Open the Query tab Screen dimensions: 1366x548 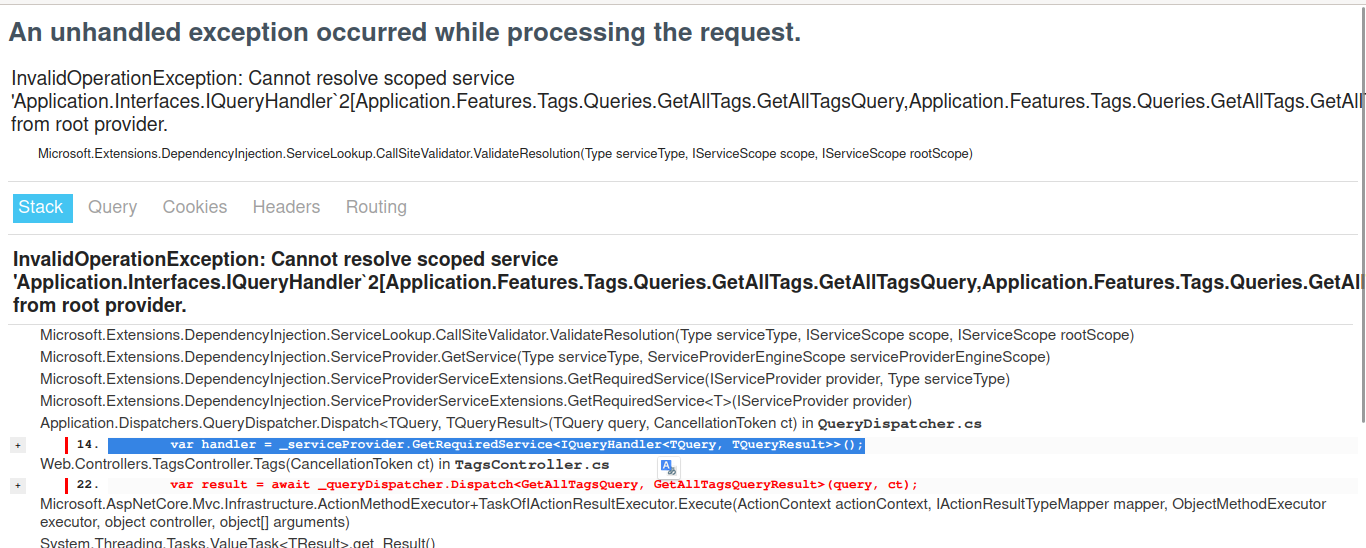[112, 207]
